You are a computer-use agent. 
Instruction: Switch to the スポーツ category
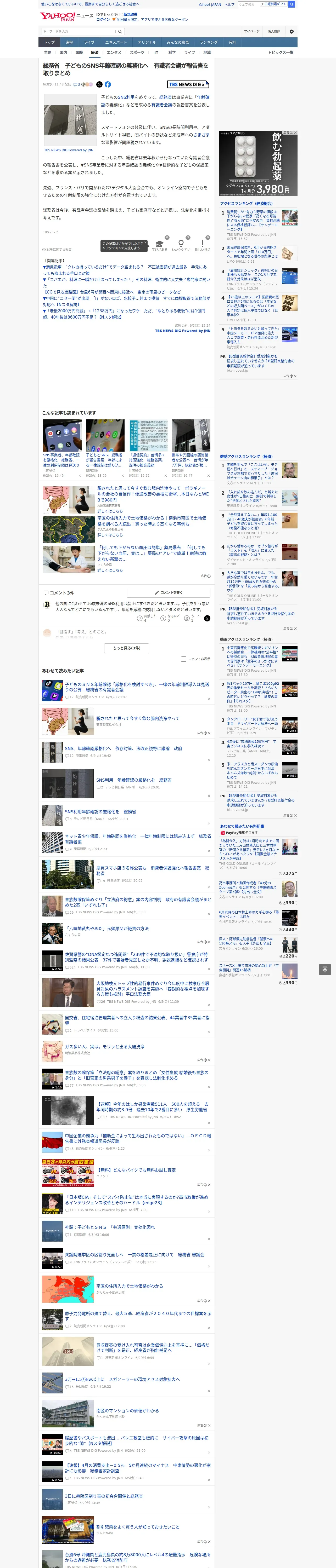point(137,52)
